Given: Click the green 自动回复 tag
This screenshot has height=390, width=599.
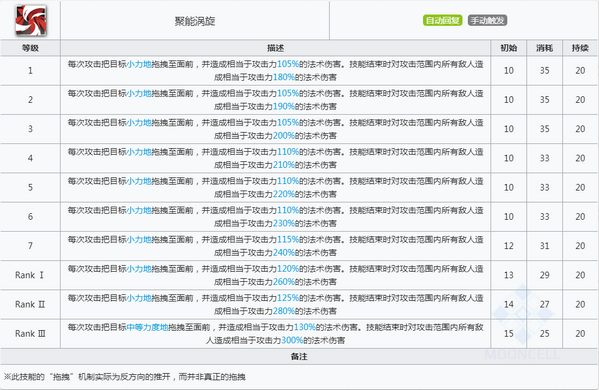Looking at the screenshot, I should click(442, 20).
